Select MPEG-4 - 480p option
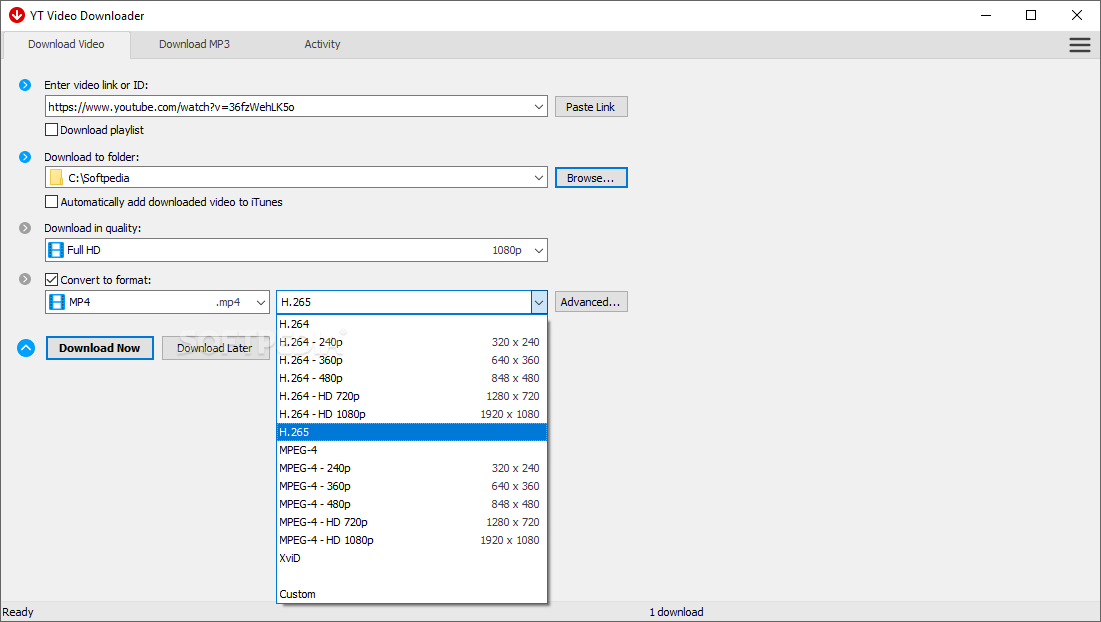 tap(411, 504)
